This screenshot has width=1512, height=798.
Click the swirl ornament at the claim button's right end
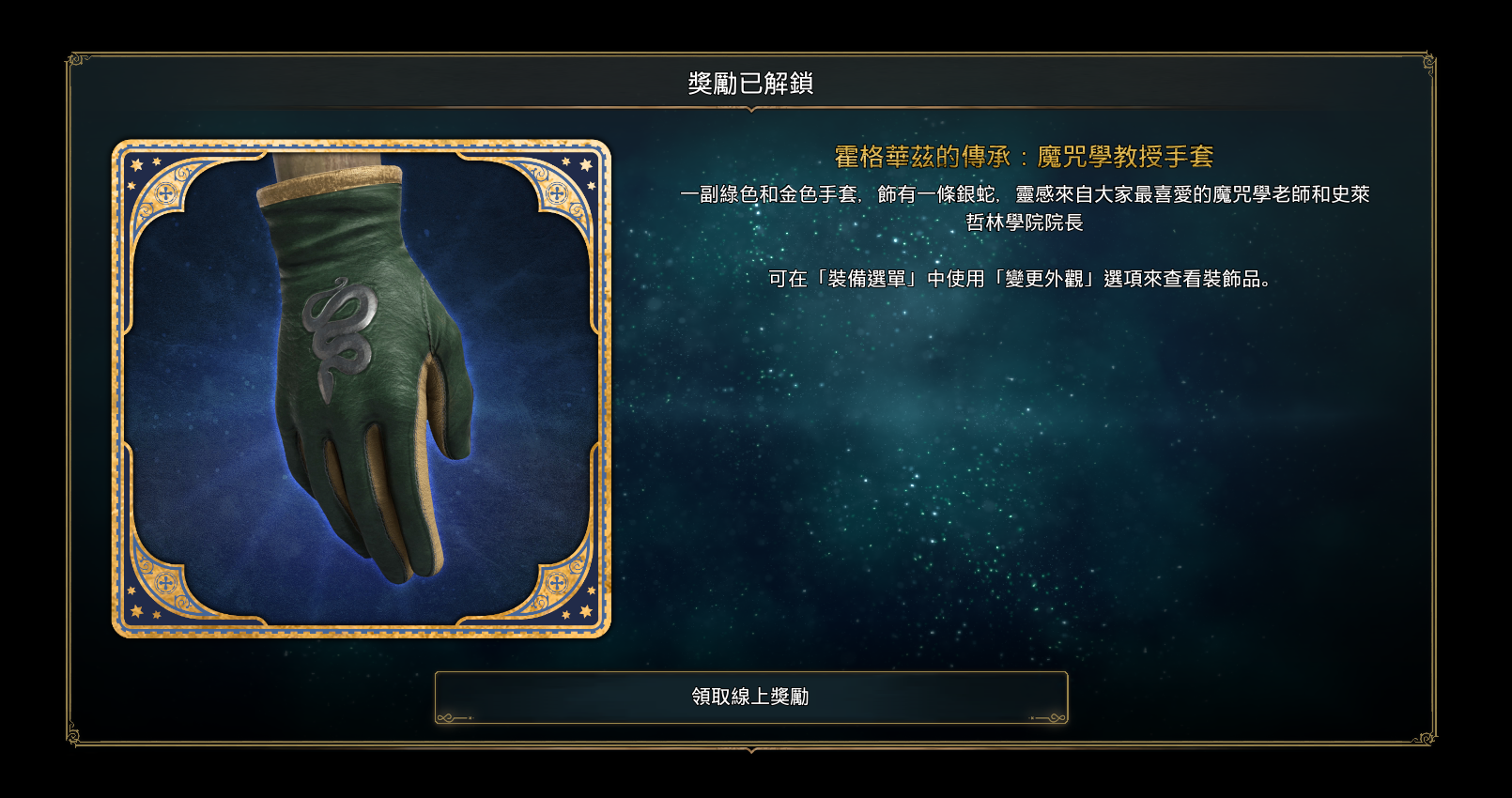1048,717
